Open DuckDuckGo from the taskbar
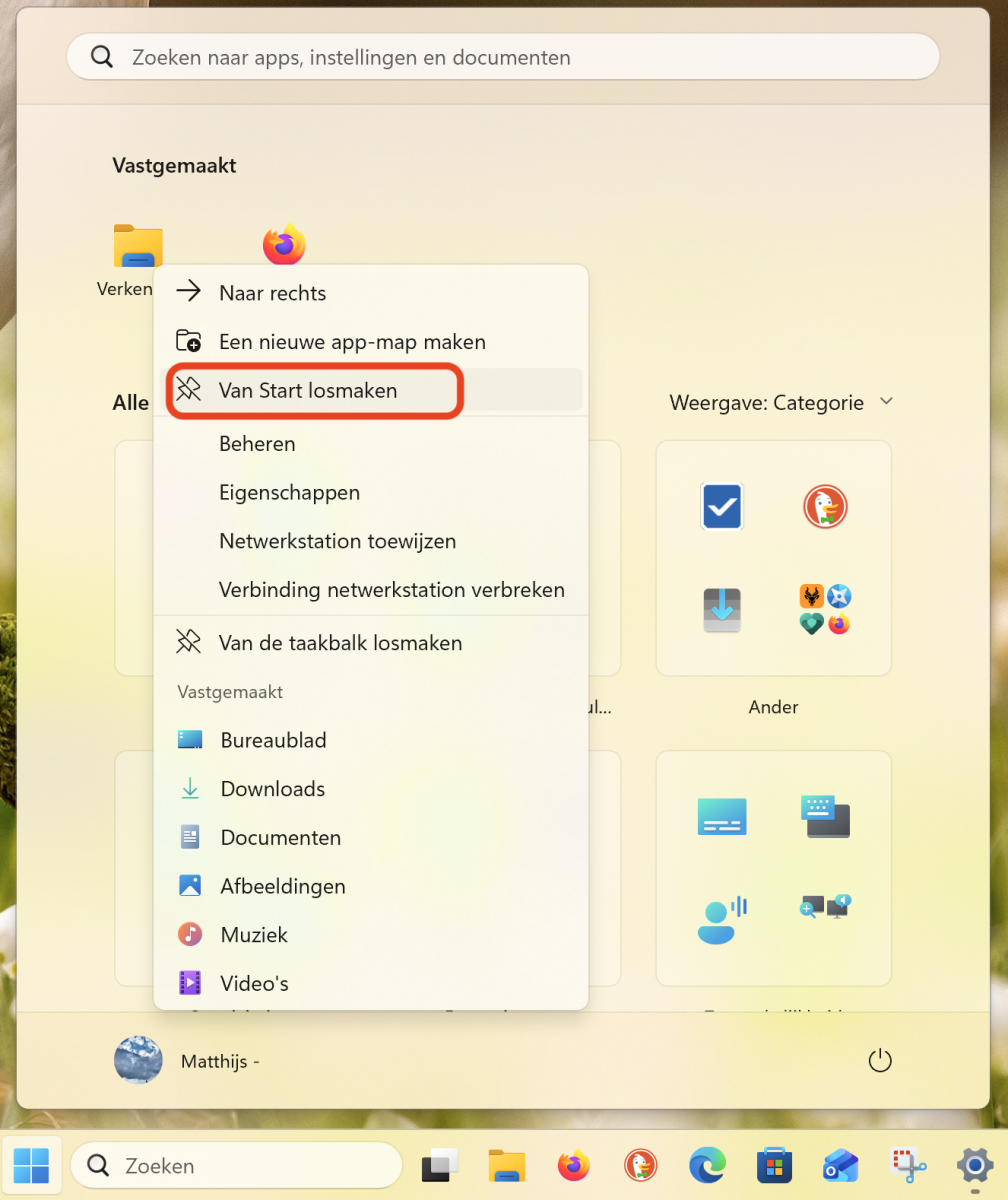 pos(640,1165)
